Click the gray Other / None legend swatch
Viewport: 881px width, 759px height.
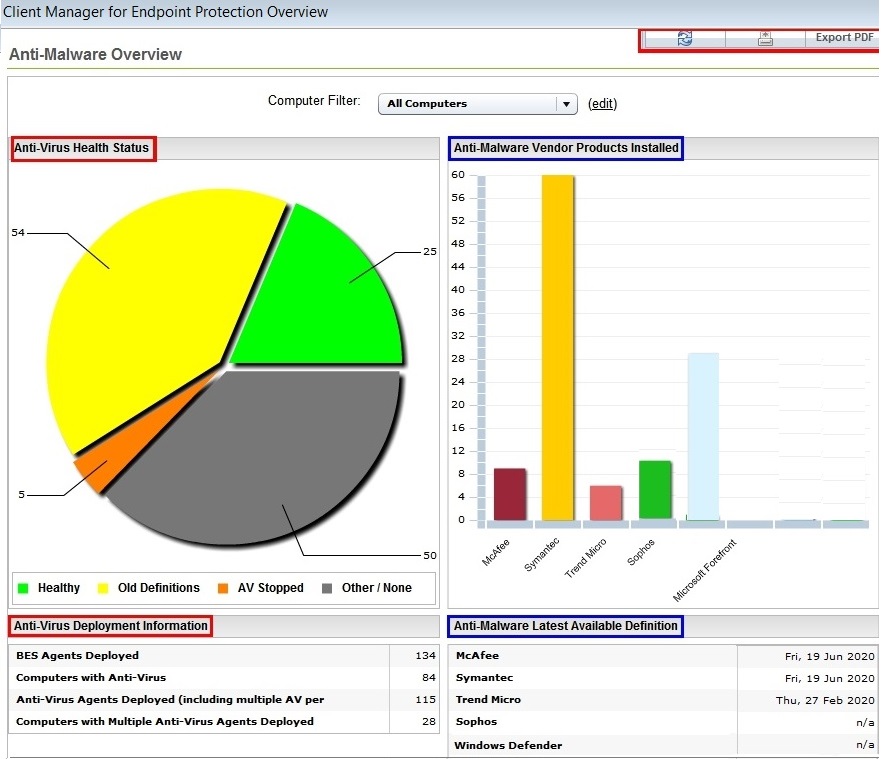pos(327,588)
